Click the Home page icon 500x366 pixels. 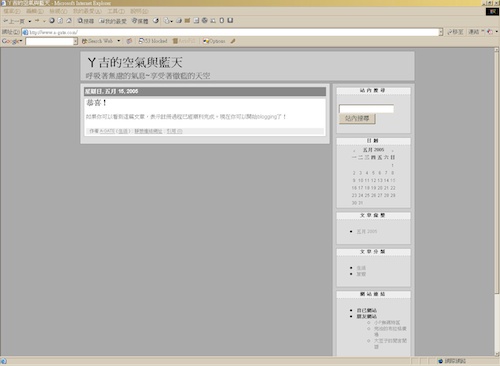69,21
